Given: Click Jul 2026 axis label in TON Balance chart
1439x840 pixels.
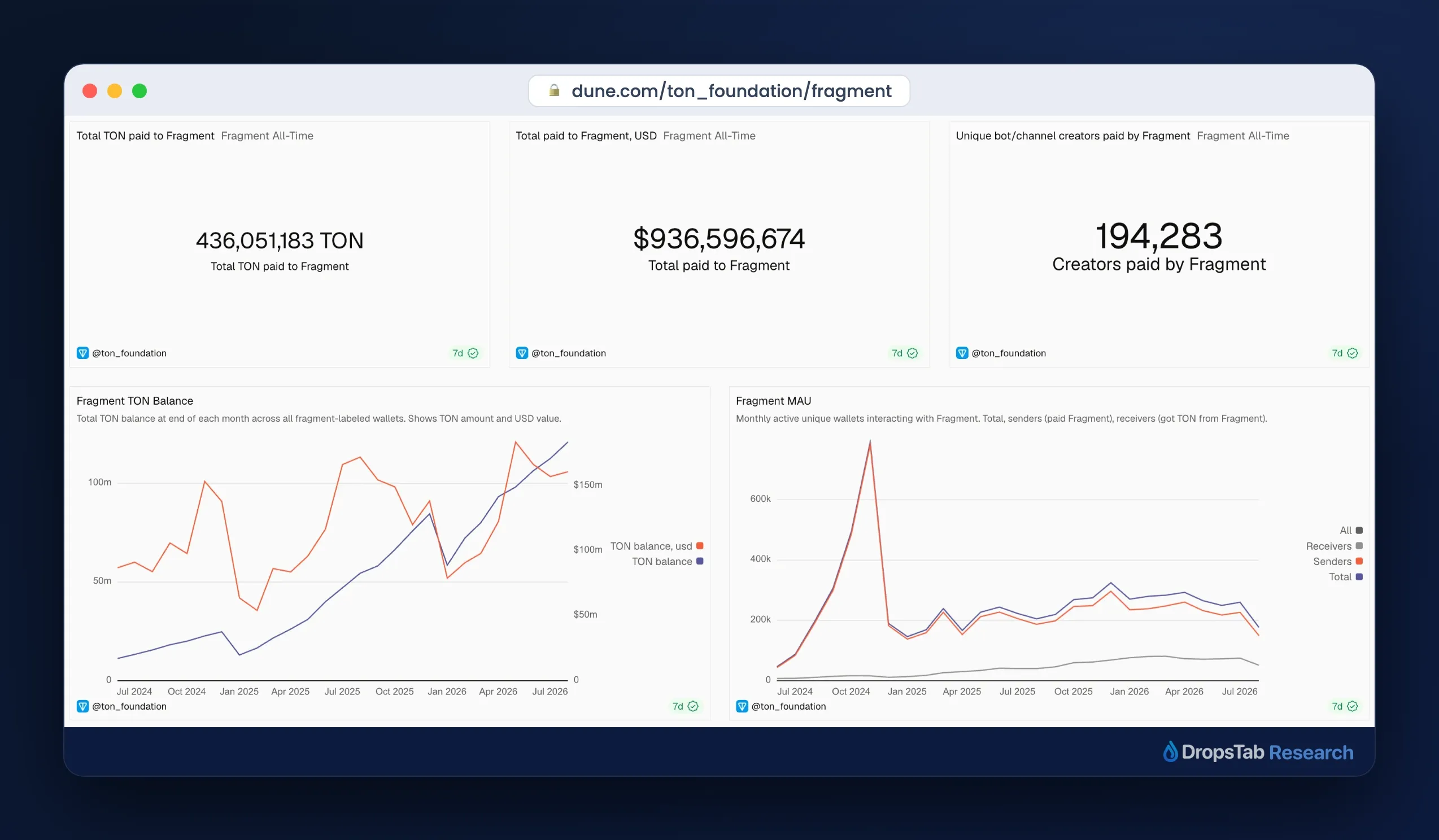Looking at the screenshot, I should point(550,691).
